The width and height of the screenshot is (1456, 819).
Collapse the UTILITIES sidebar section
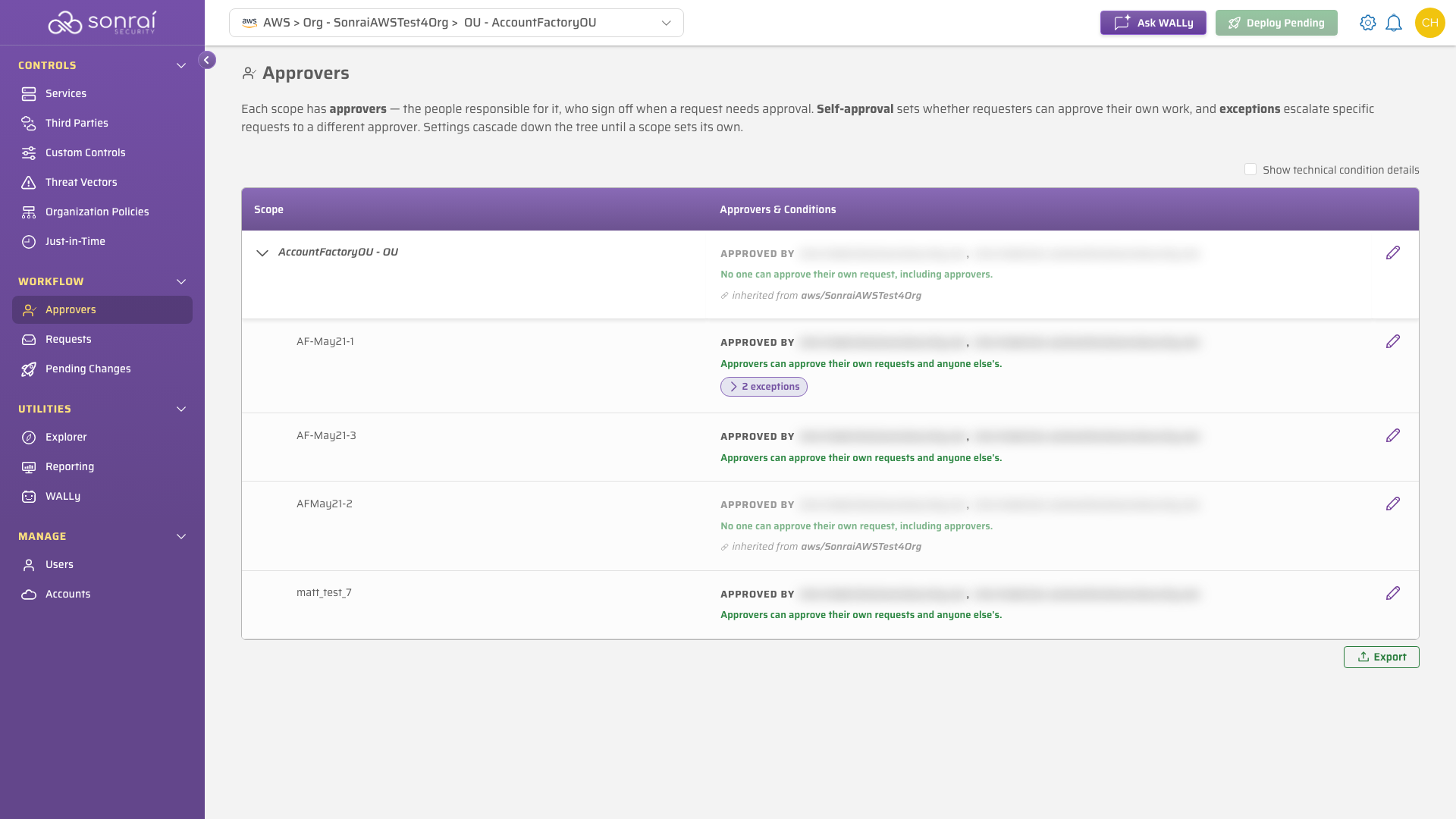coord(181,409)
